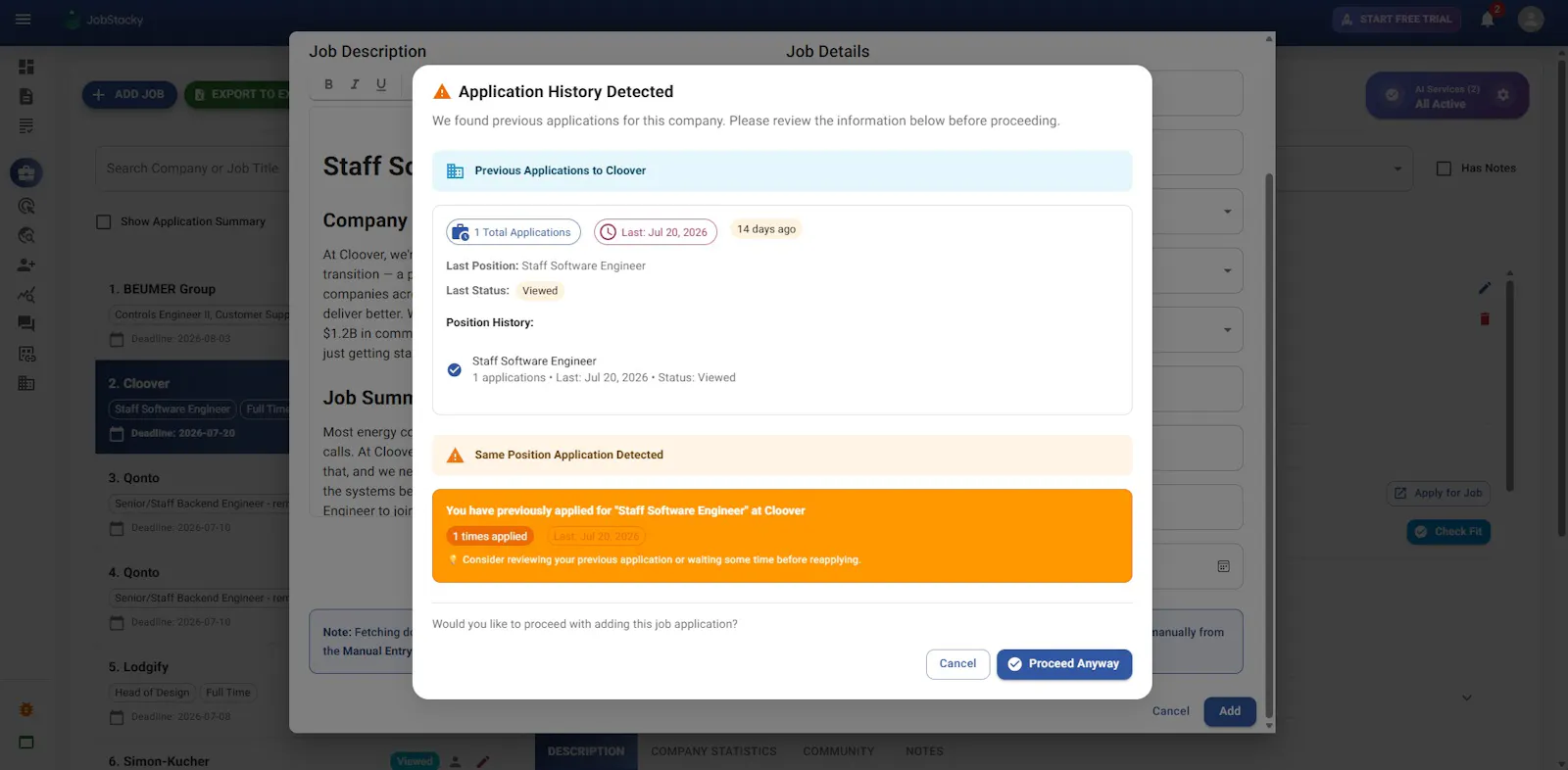Open list notes icon in sidebar

[x=26, y=125]
